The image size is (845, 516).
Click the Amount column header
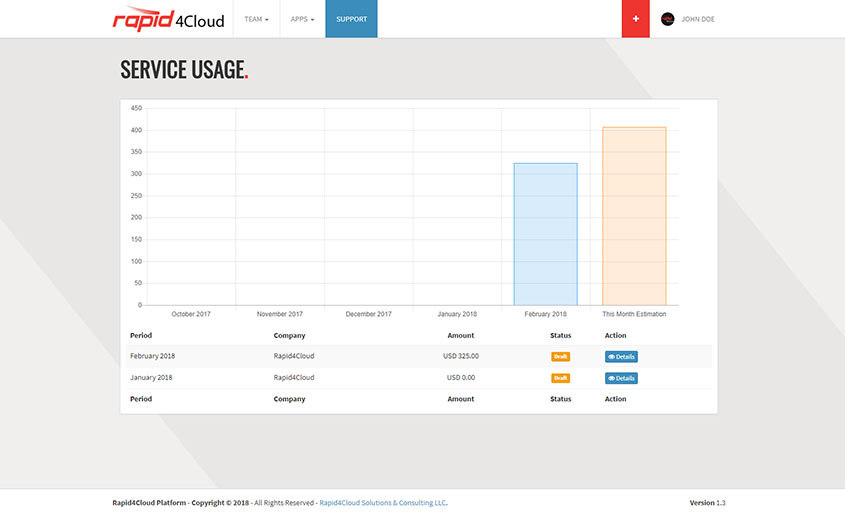click(461, 336)
